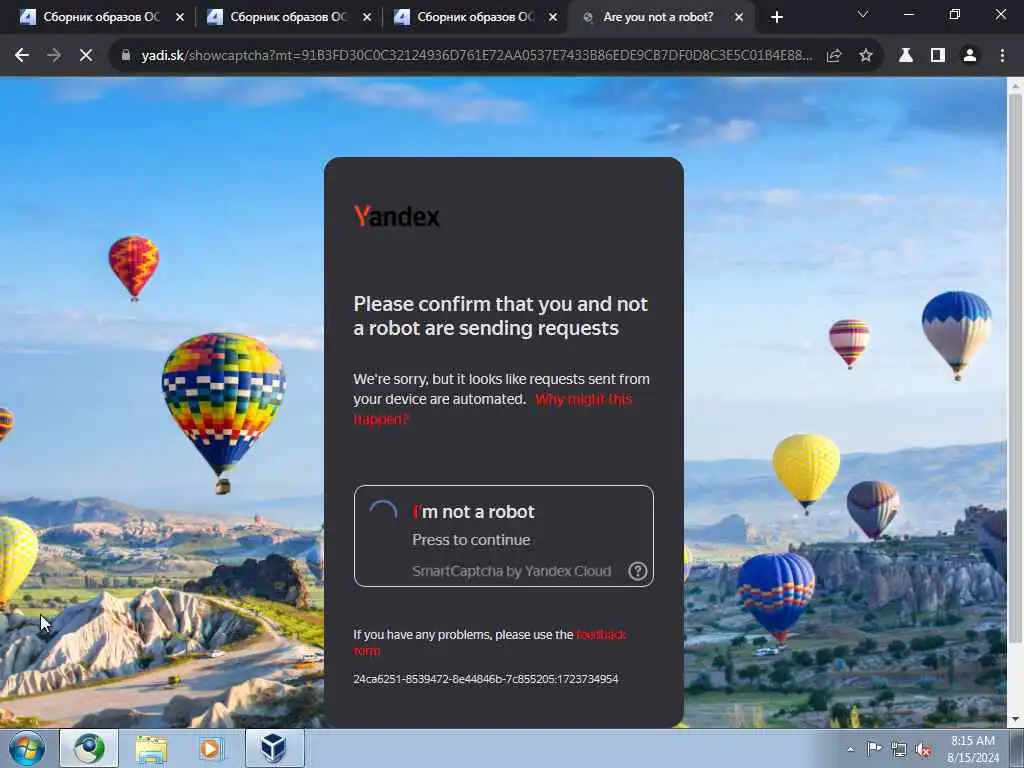Click the muted volume tray icon
Screen dimensions: 1024x768
[x=923, y=750]
